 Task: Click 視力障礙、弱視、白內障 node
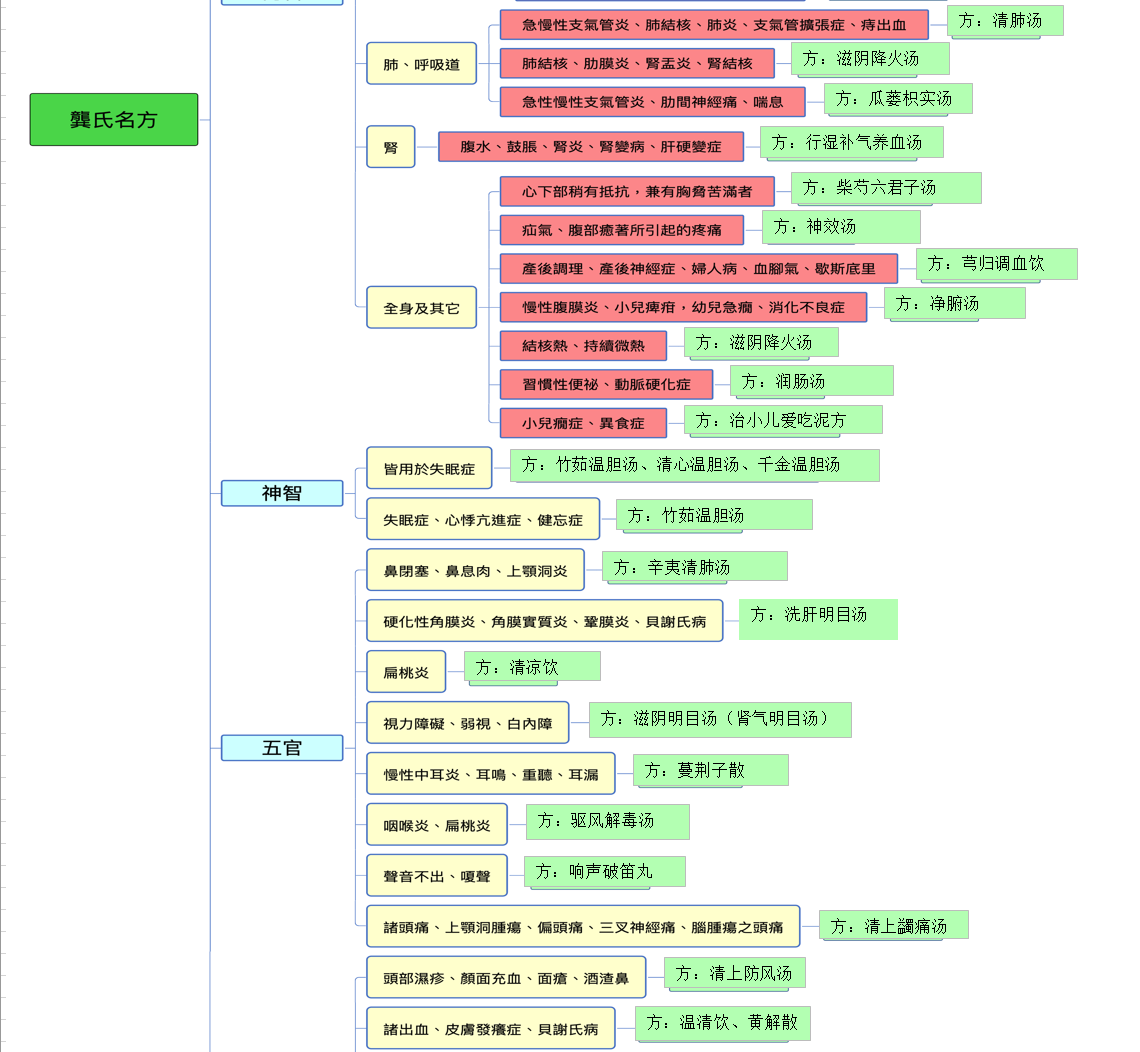(467, 723)
